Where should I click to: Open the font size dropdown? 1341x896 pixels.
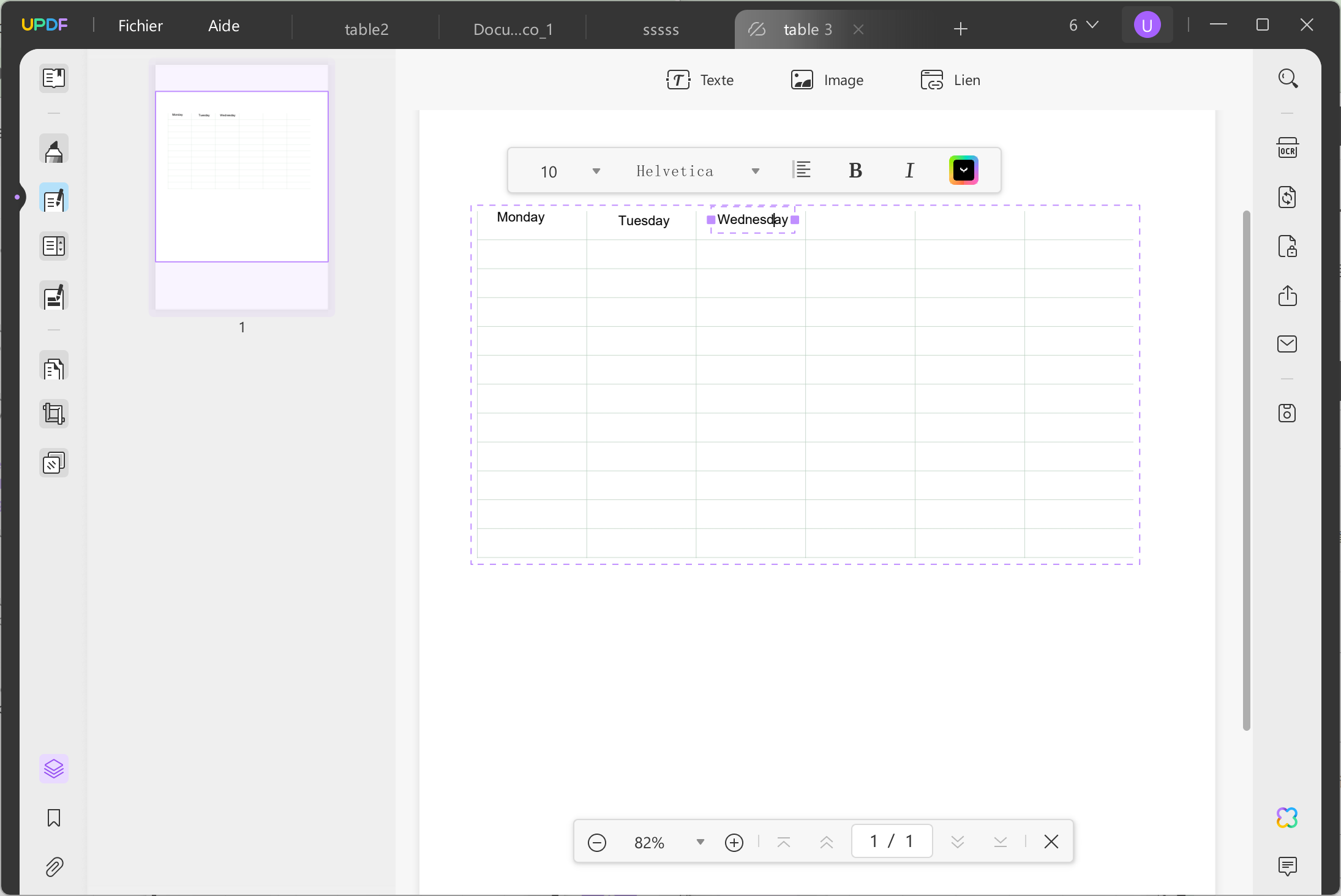point(595,171)
